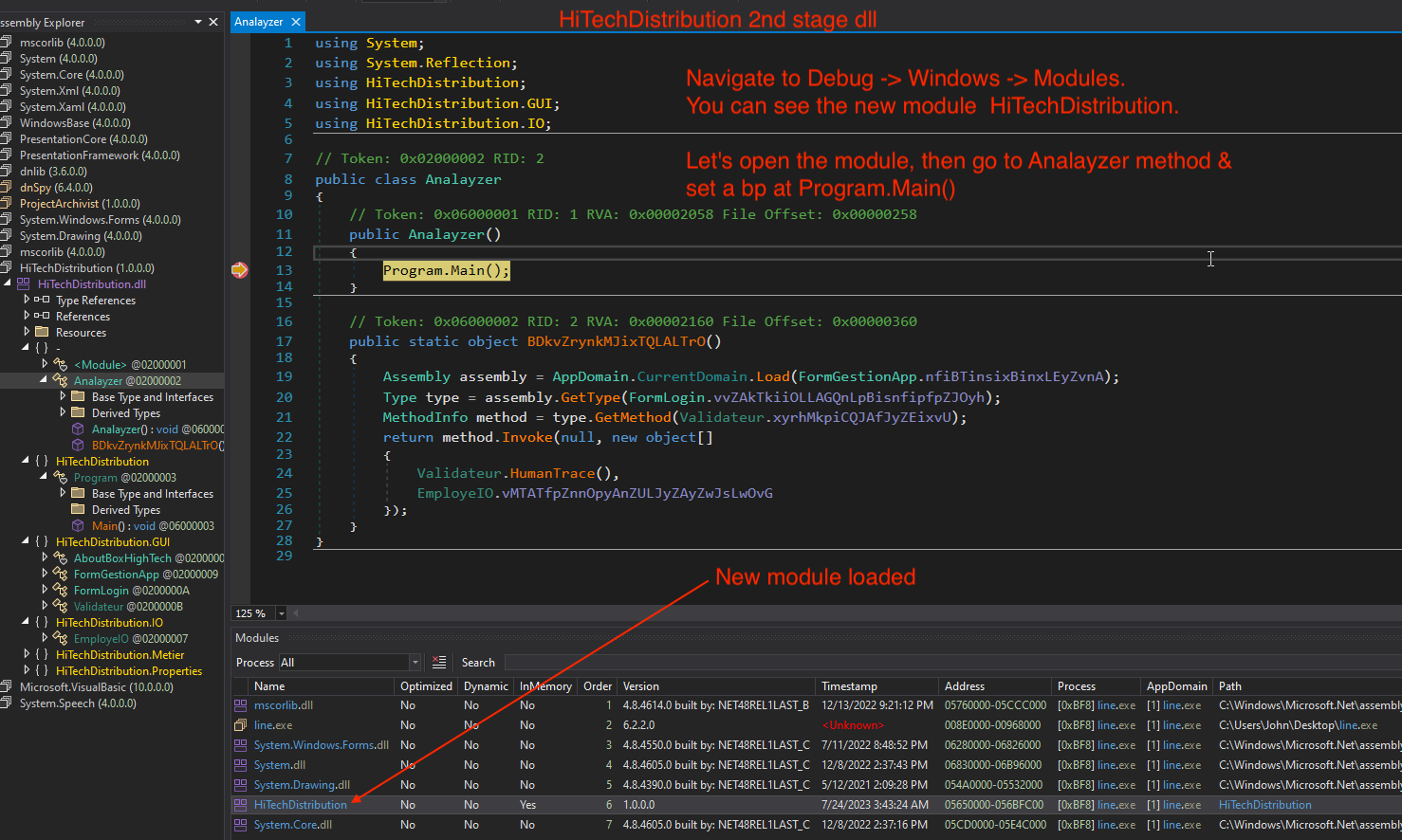Expand the HiTechDistribution.Properties namespace
This screenshot has height=840, width=1402.
(27, 671)
